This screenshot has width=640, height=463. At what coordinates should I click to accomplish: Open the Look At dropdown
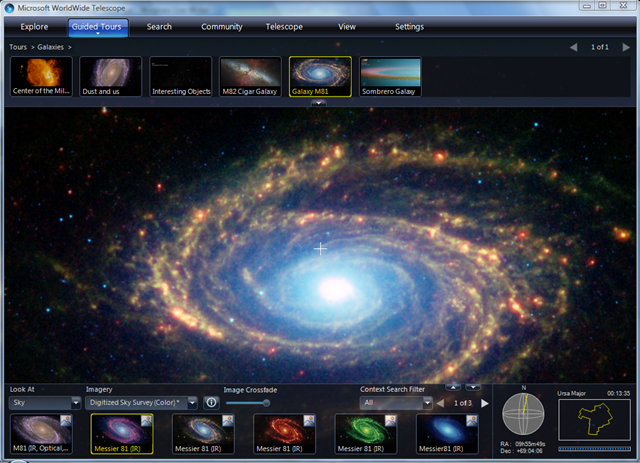(44, 403)
